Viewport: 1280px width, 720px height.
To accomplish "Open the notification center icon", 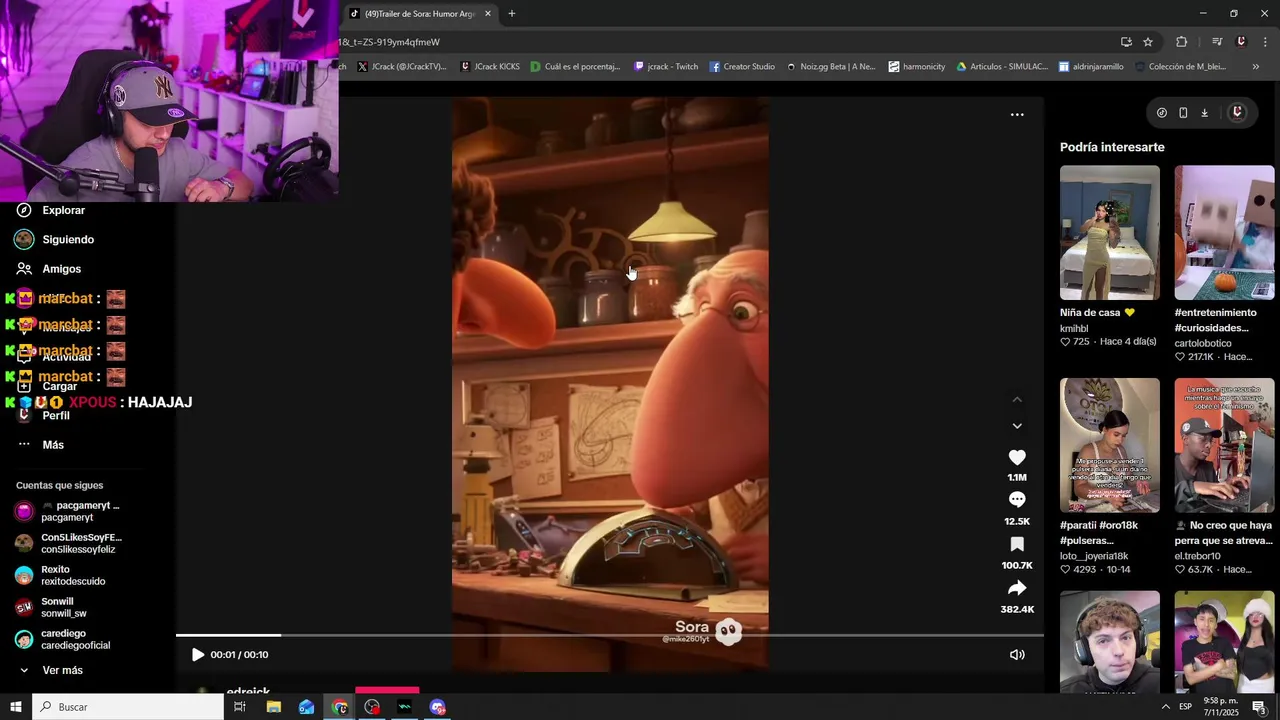I will click(1259, 707).
